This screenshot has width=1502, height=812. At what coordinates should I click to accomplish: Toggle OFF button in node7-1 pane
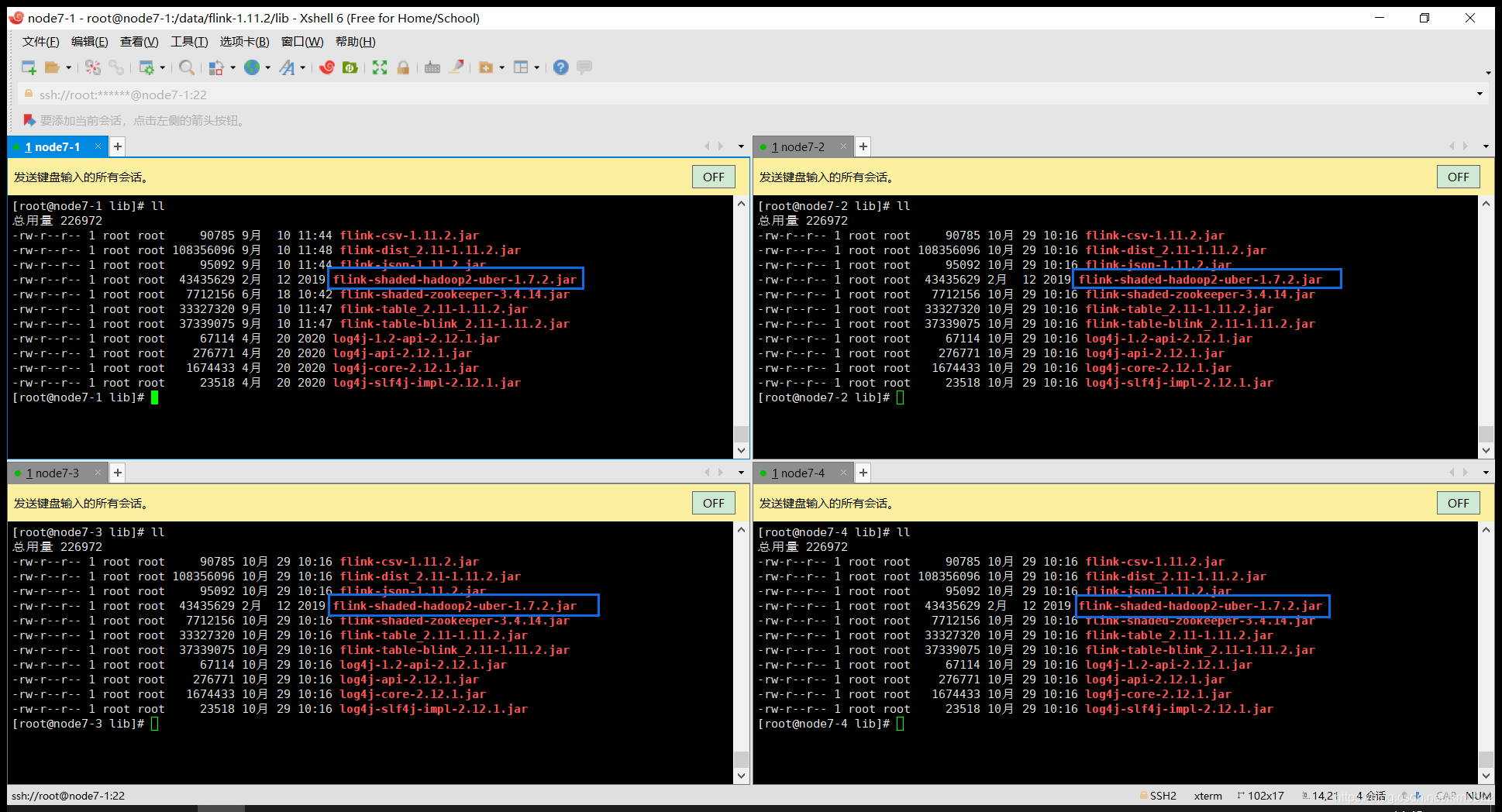pos(714,177)
